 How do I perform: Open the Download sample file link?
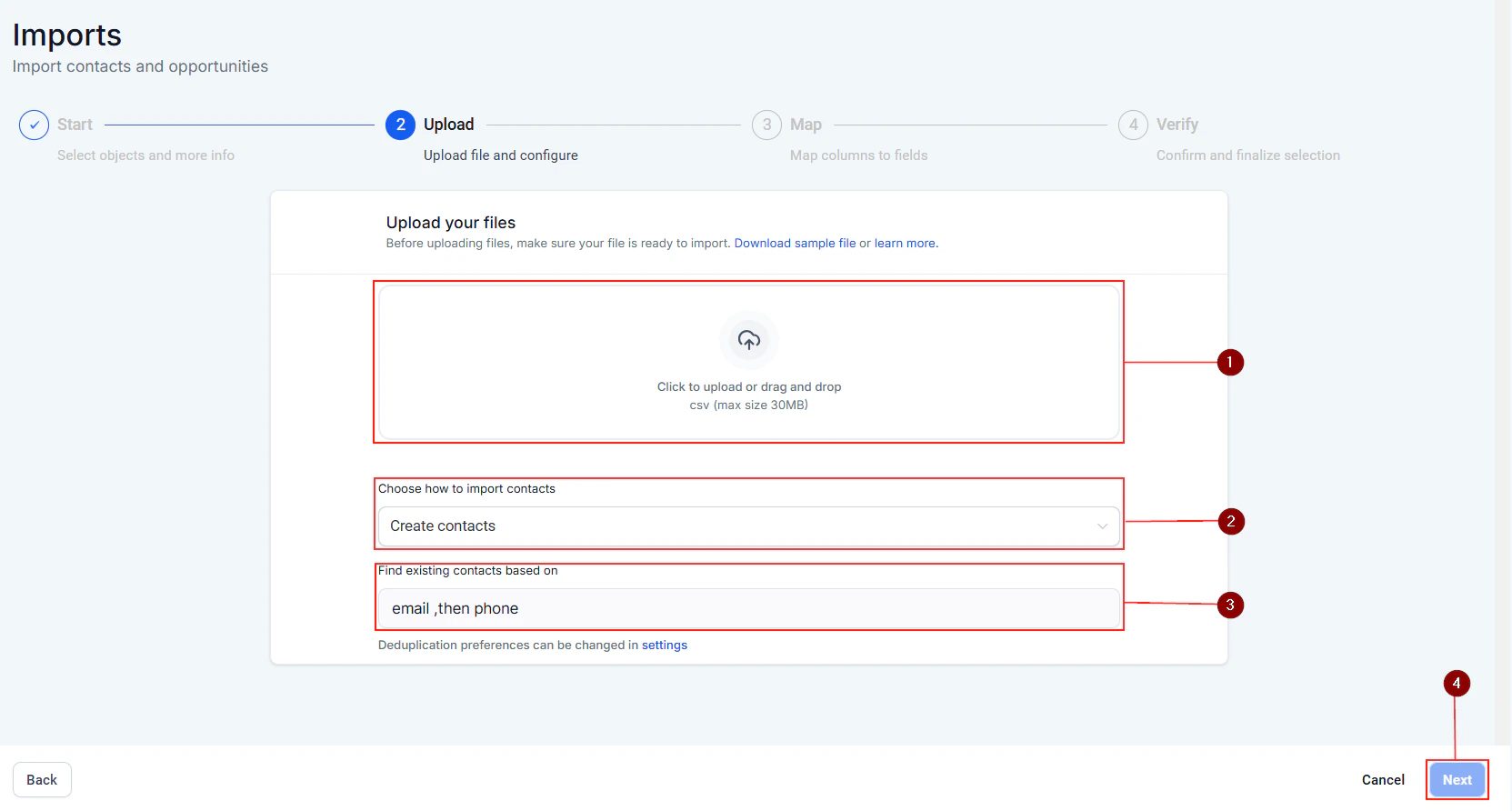click(795, 243)
